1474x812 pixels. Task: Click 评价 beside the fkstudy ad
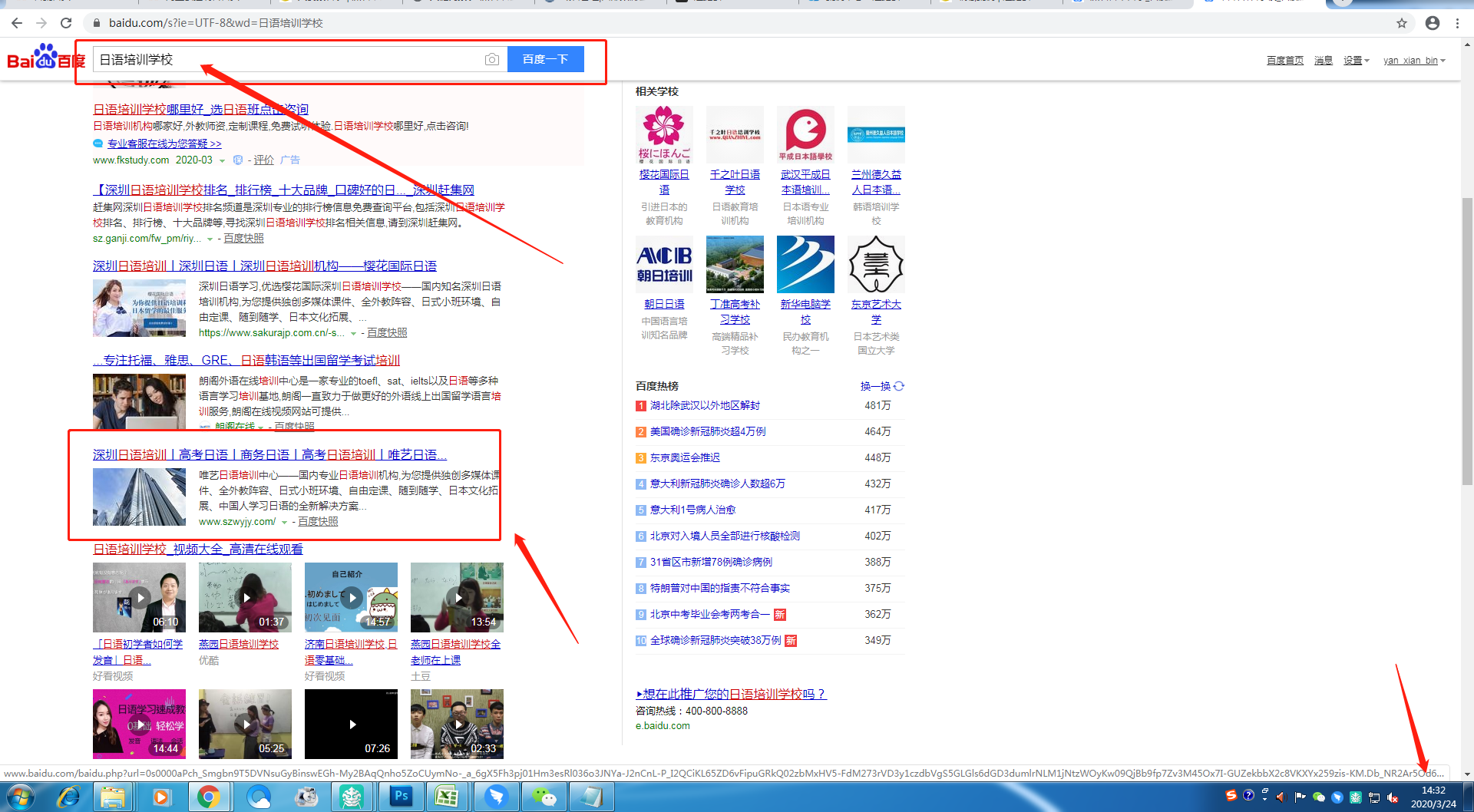coord(263,160)
